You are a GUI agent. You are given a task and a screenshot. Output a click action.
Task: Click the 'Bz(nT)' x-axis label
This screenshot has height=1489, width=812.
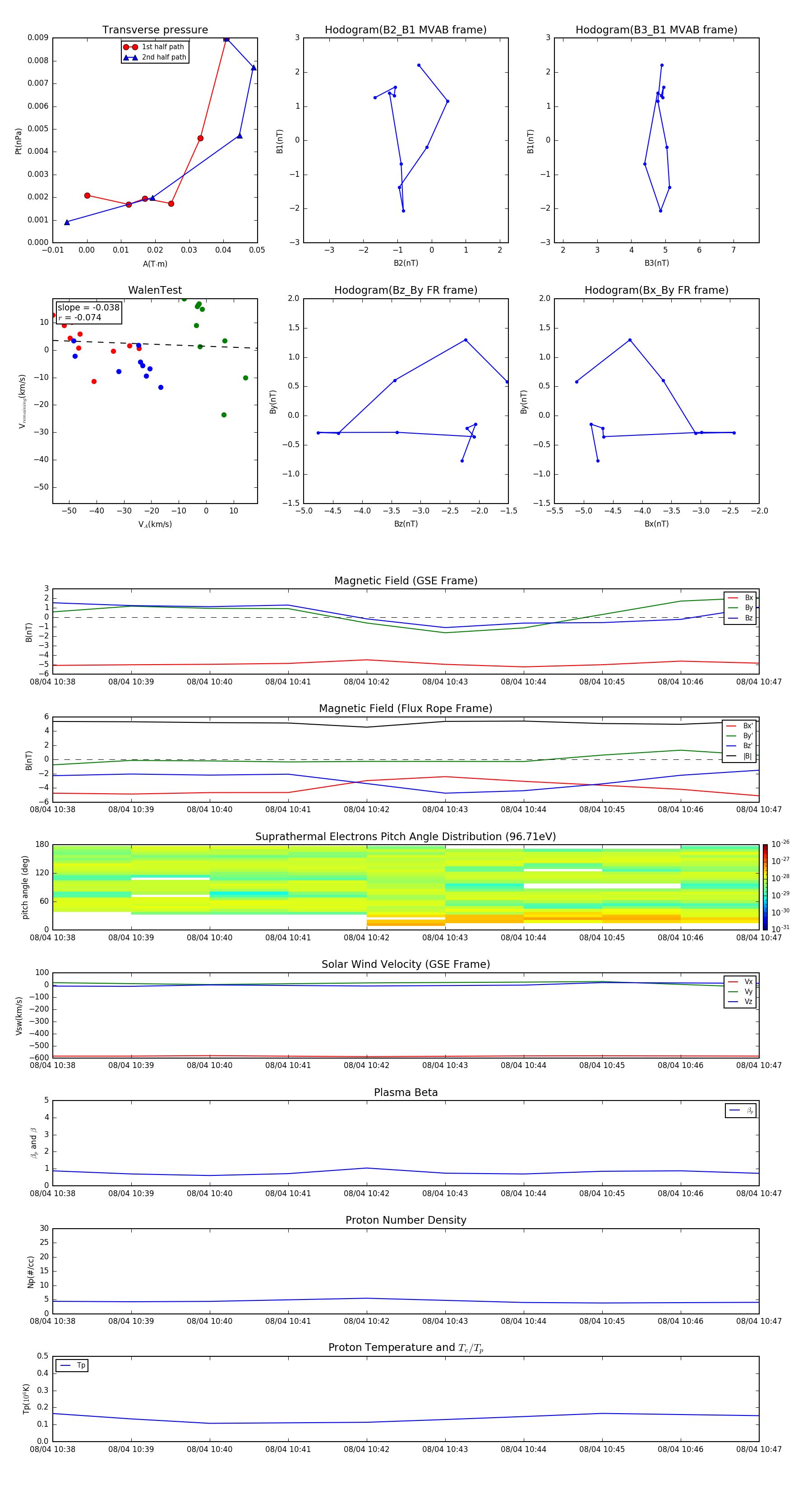pyautogui.click(x=406, y=524)
